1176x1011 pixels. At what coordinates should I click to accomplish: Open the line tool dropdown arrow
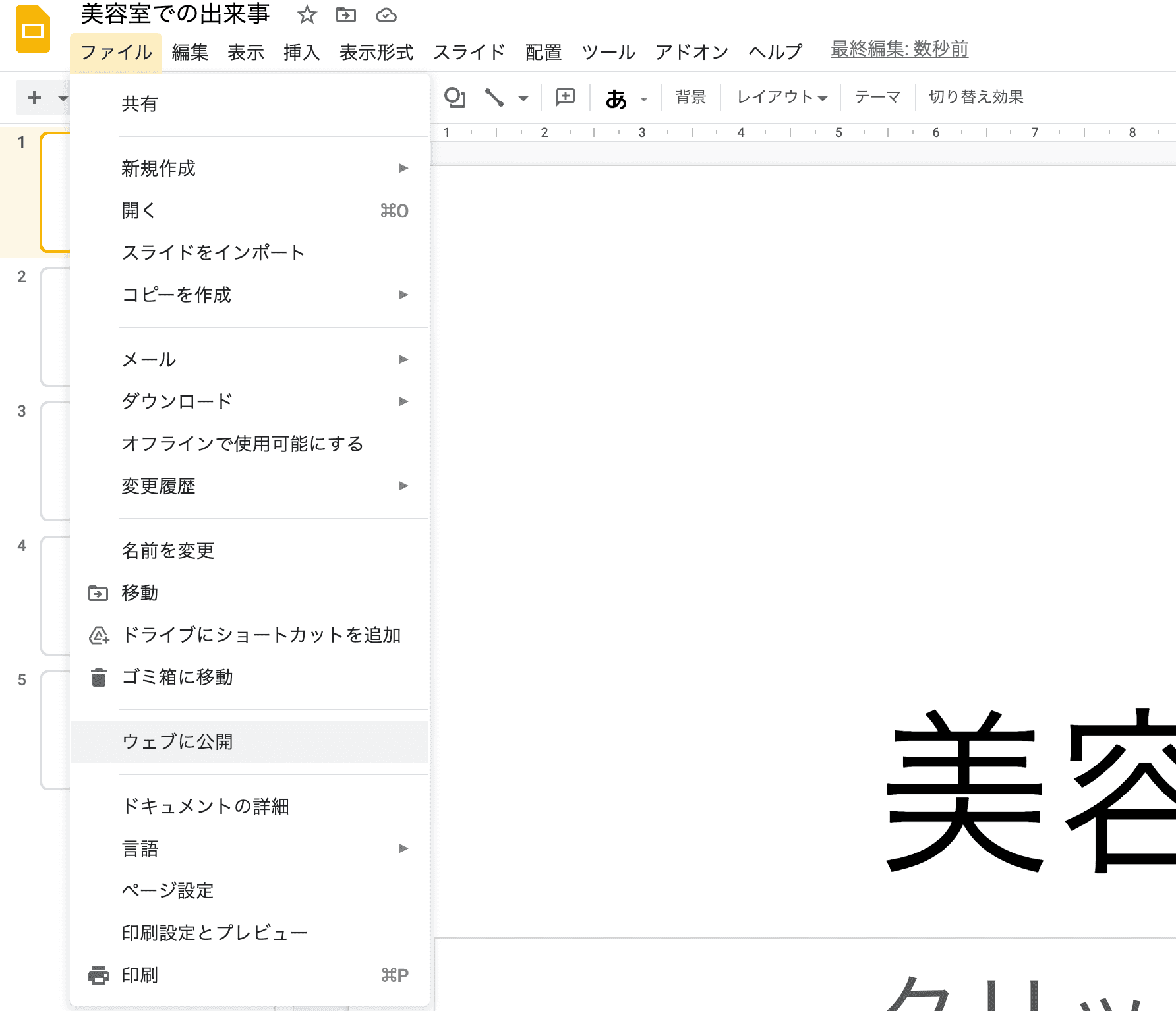(x=523, y=99)
